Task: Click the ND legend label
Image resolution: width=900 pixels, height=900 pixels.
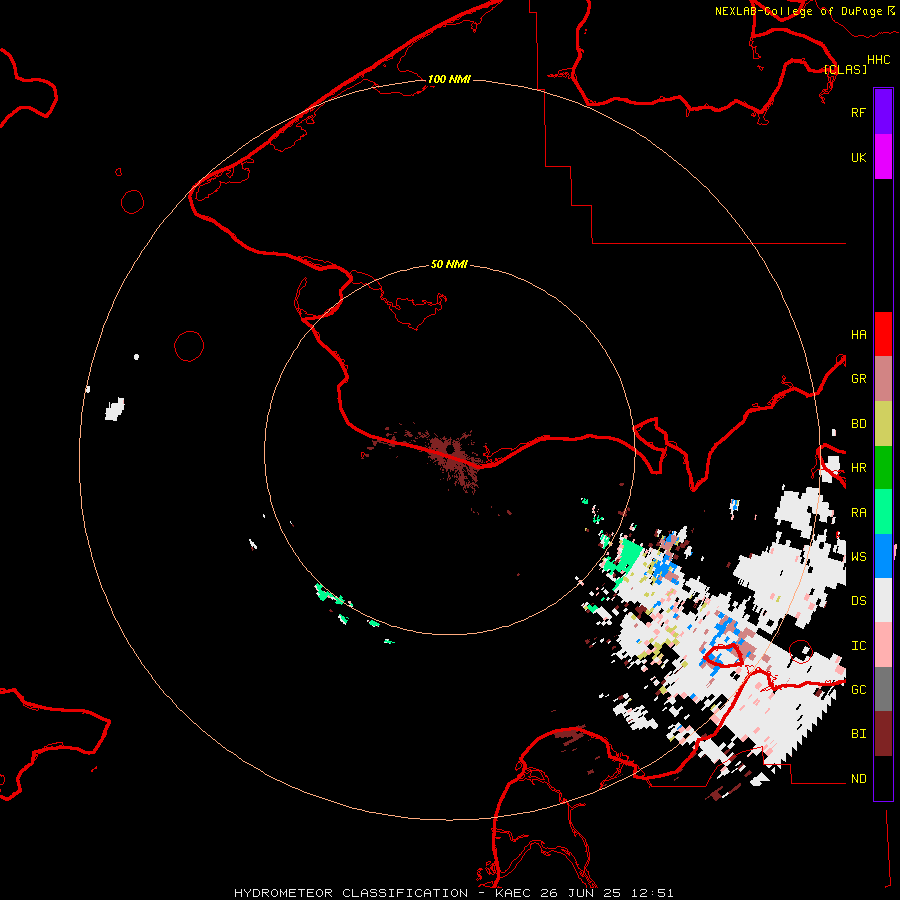Action: coord(858,779)
